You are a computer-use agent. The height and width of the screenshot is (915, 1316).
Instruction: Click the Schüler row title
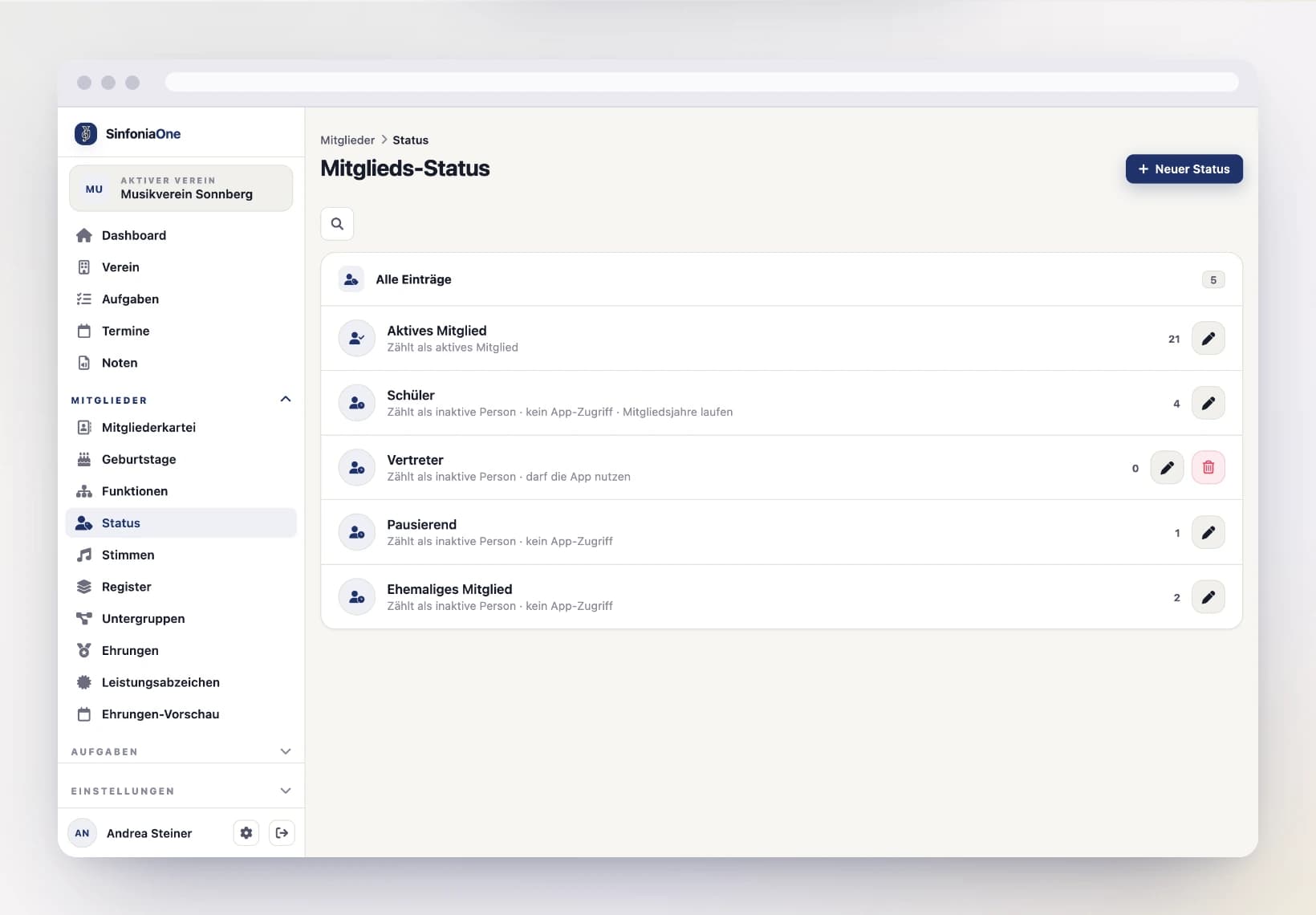coord(411,395)
